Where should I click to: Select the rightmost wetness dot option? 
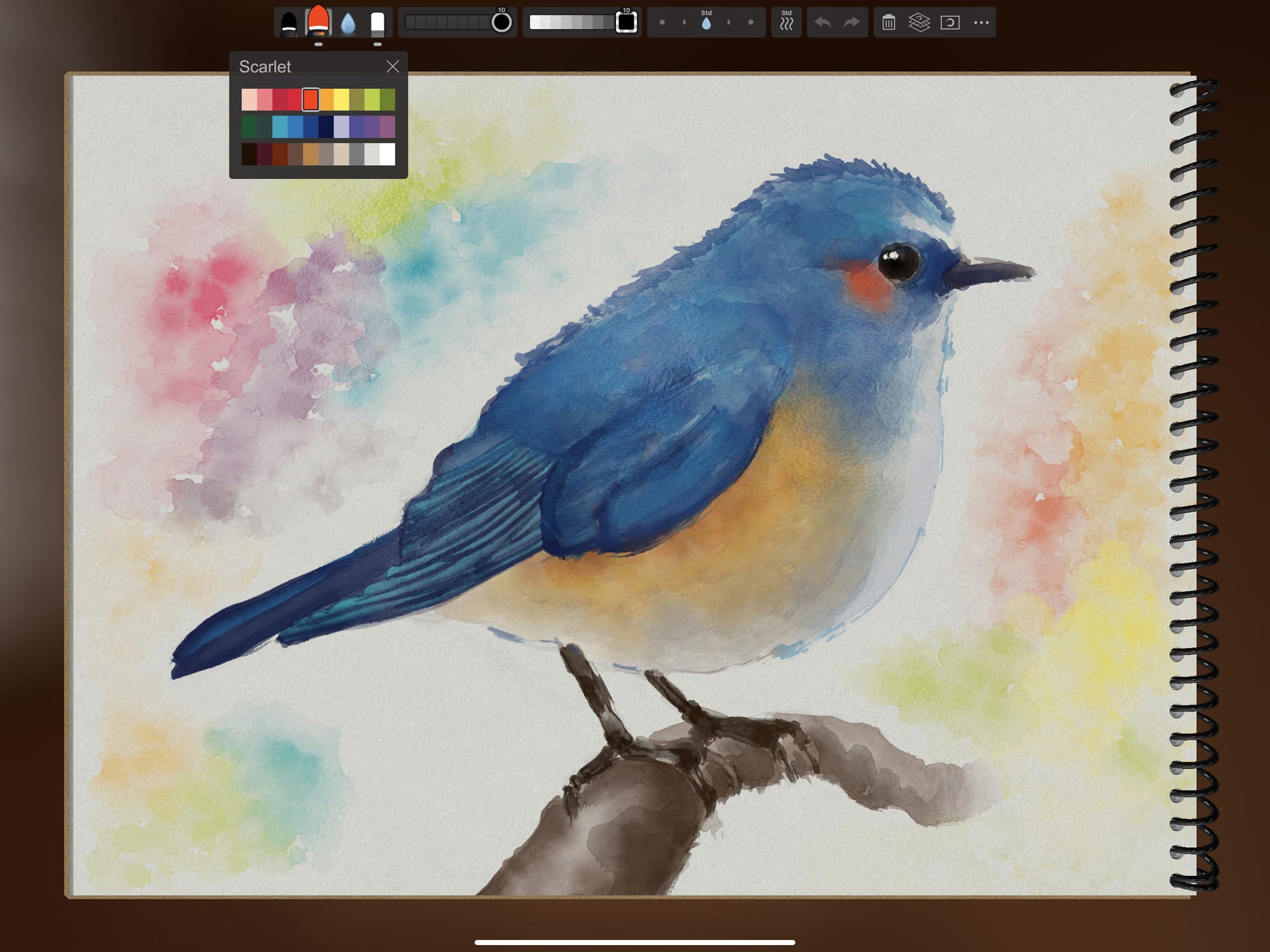click(751, 23)
